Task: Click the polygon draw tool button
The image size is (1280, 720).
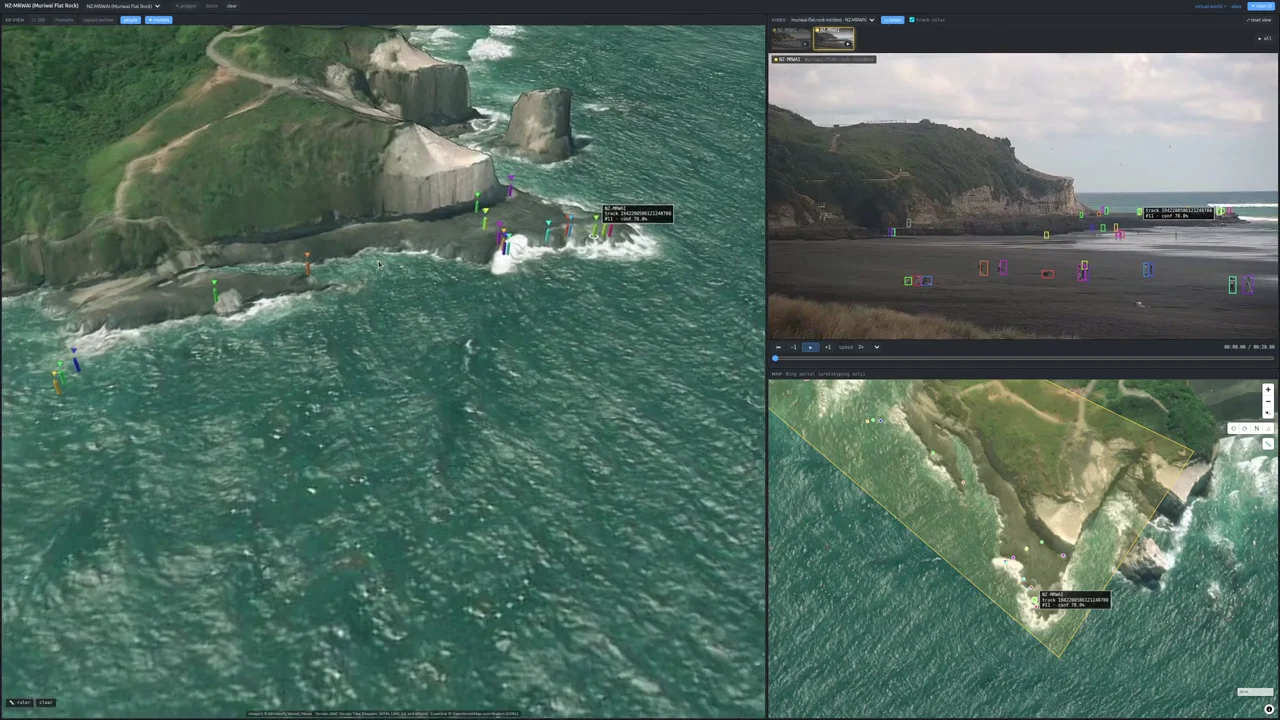Action: (x=186, y=6)
